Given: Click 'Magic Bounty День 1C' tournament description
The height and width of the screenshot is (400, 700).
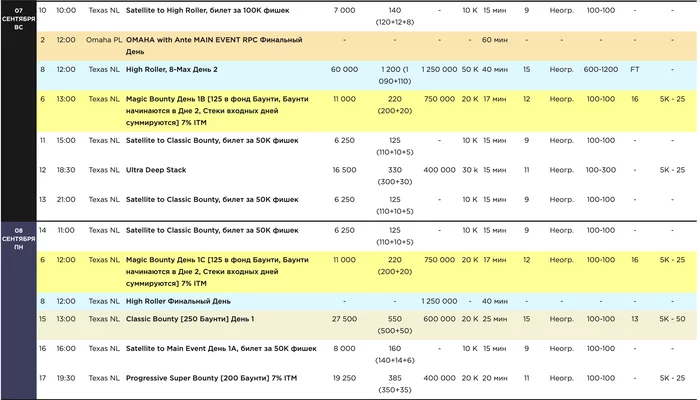Looking at the screenshot, I should (x=217, y=271).
